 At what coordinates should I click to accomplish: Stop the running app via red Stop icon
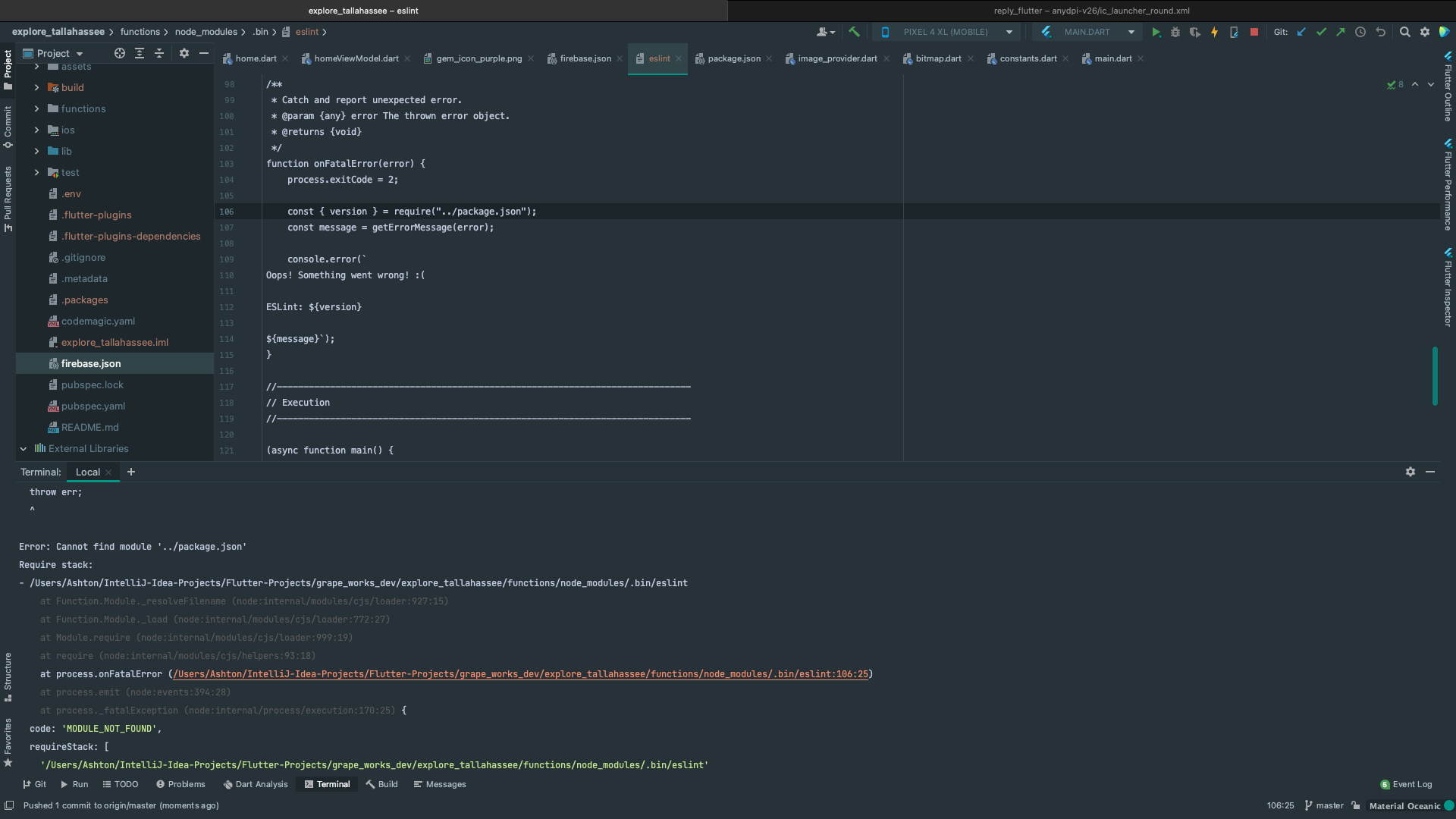(1254, 33)
